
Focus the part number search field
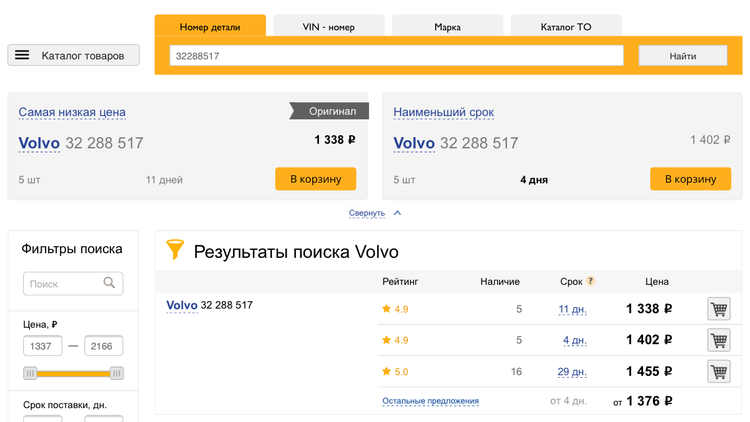click(x=397, y=56)
